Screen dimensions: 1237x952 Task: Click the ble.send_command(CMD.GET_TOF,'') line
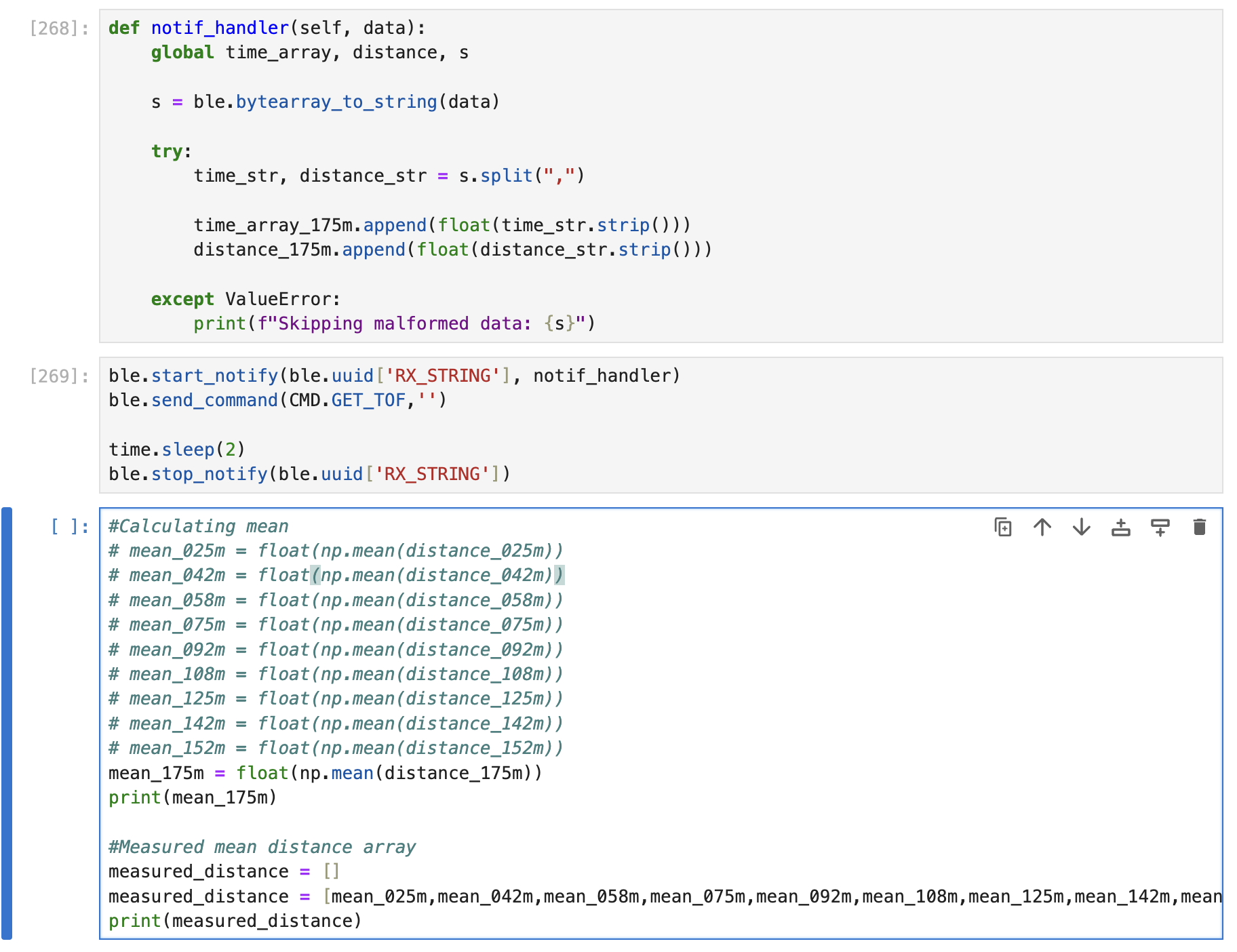(x=278, y=400)
